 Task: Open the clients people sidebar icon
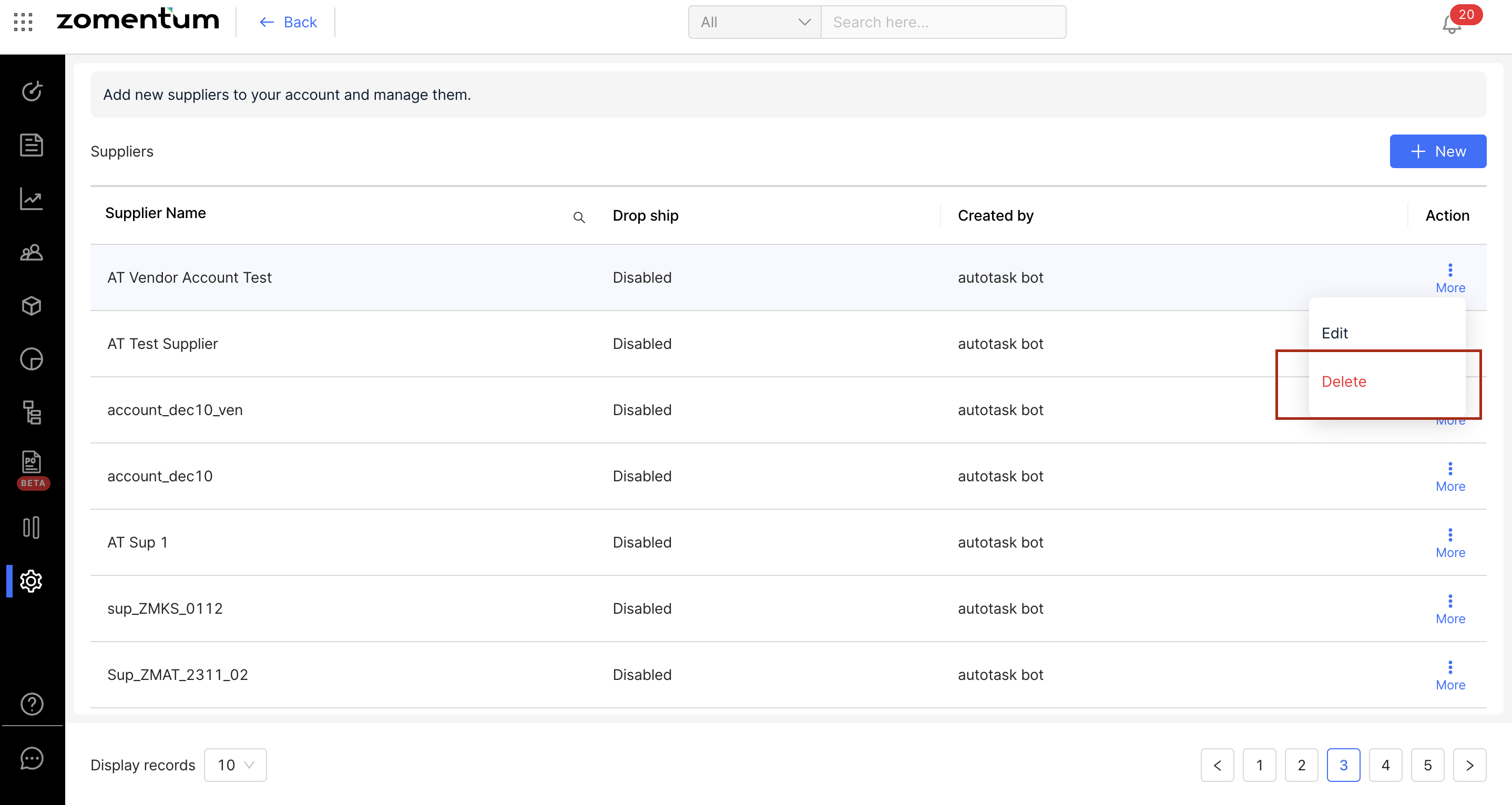tap(32, 252)
